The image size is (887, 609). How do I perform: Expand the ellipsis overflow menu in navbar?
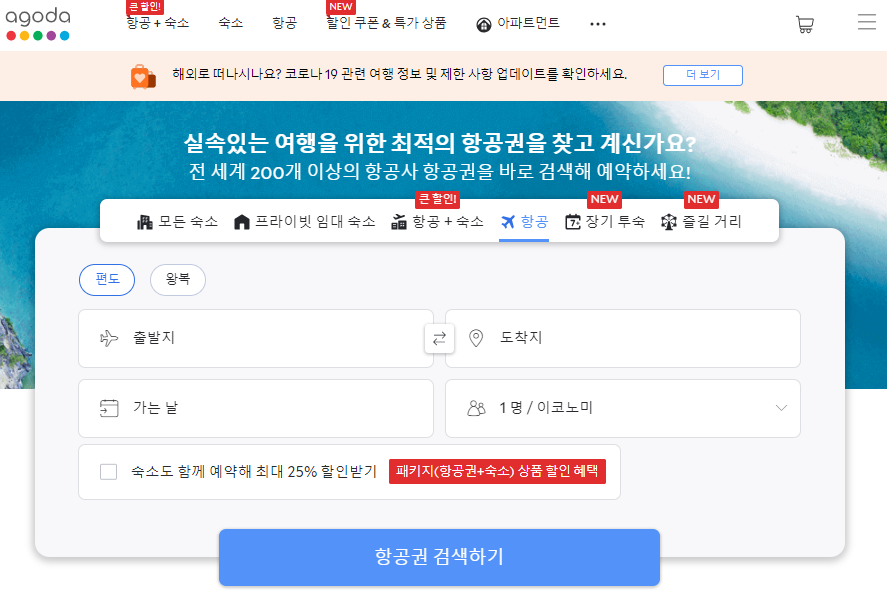598,23
